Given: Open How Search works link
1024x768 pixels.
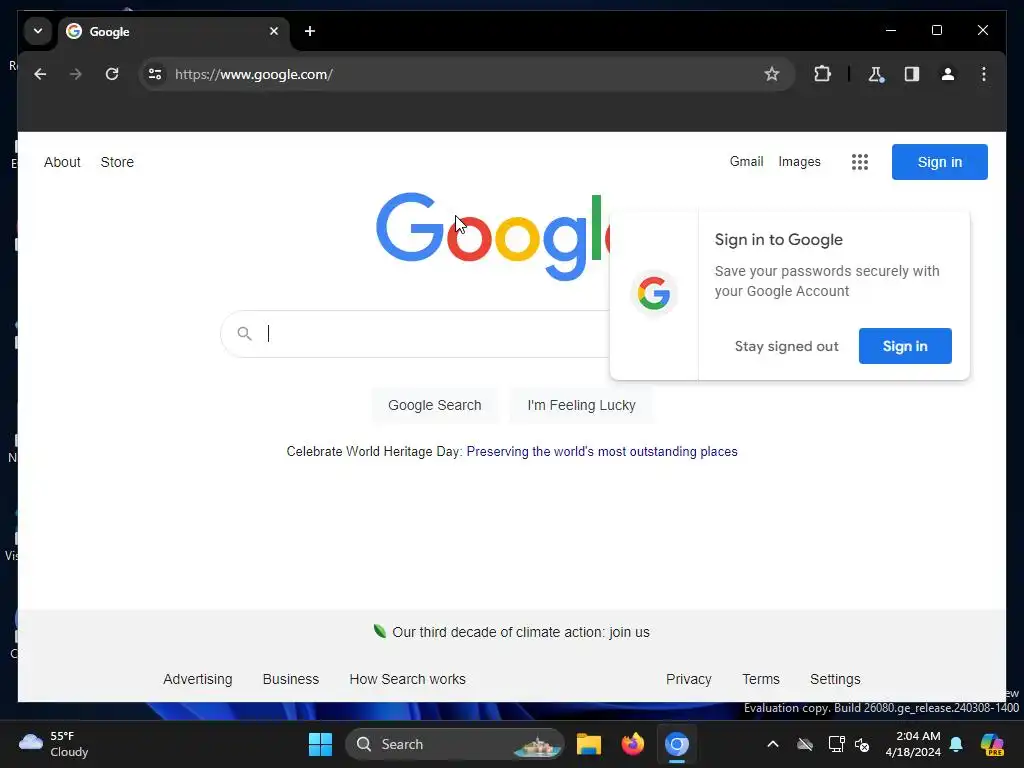Looking at the screenshot, I should [x=408, y=679].
